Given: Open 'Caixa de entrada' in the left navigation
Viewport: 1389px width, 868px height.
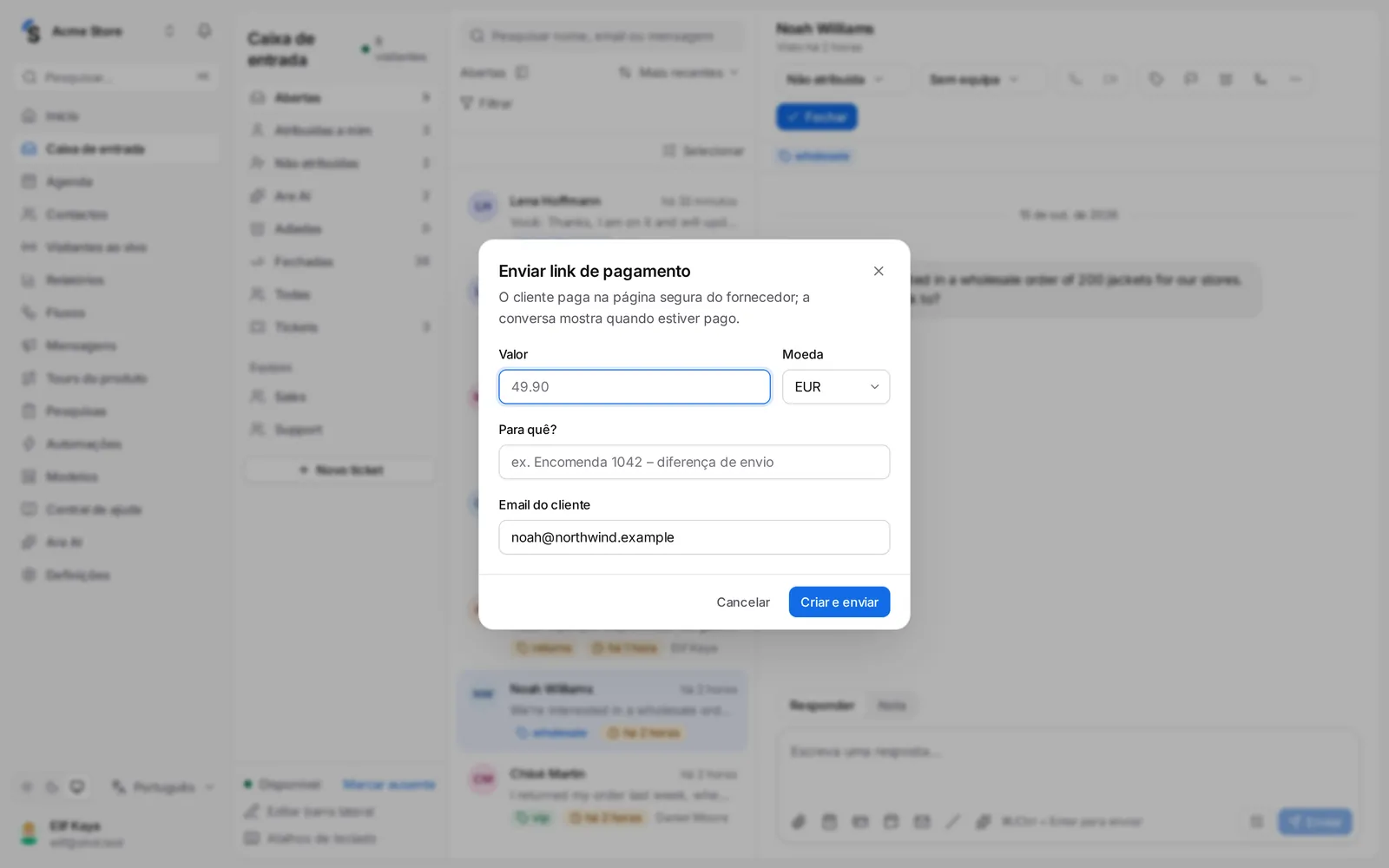Looking at the screenshot, I should [x=116, y=149].
